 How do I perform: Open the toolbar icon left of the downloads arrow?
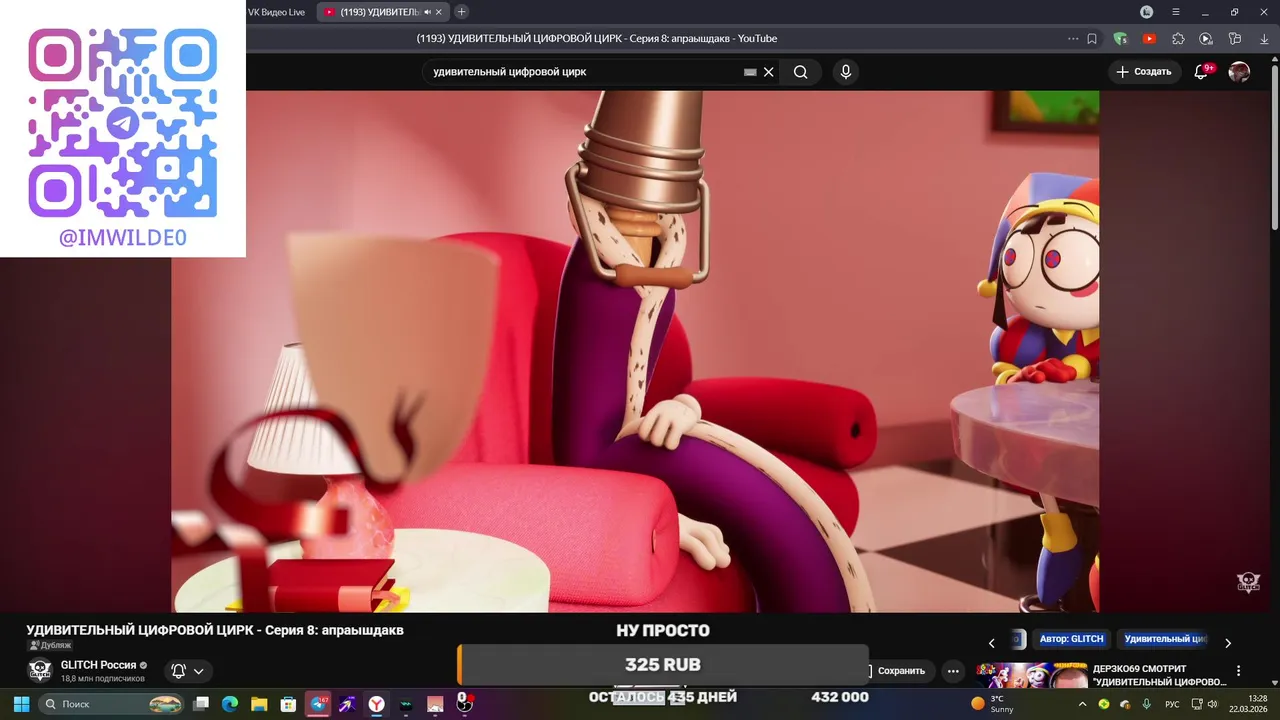(1235, 39)
